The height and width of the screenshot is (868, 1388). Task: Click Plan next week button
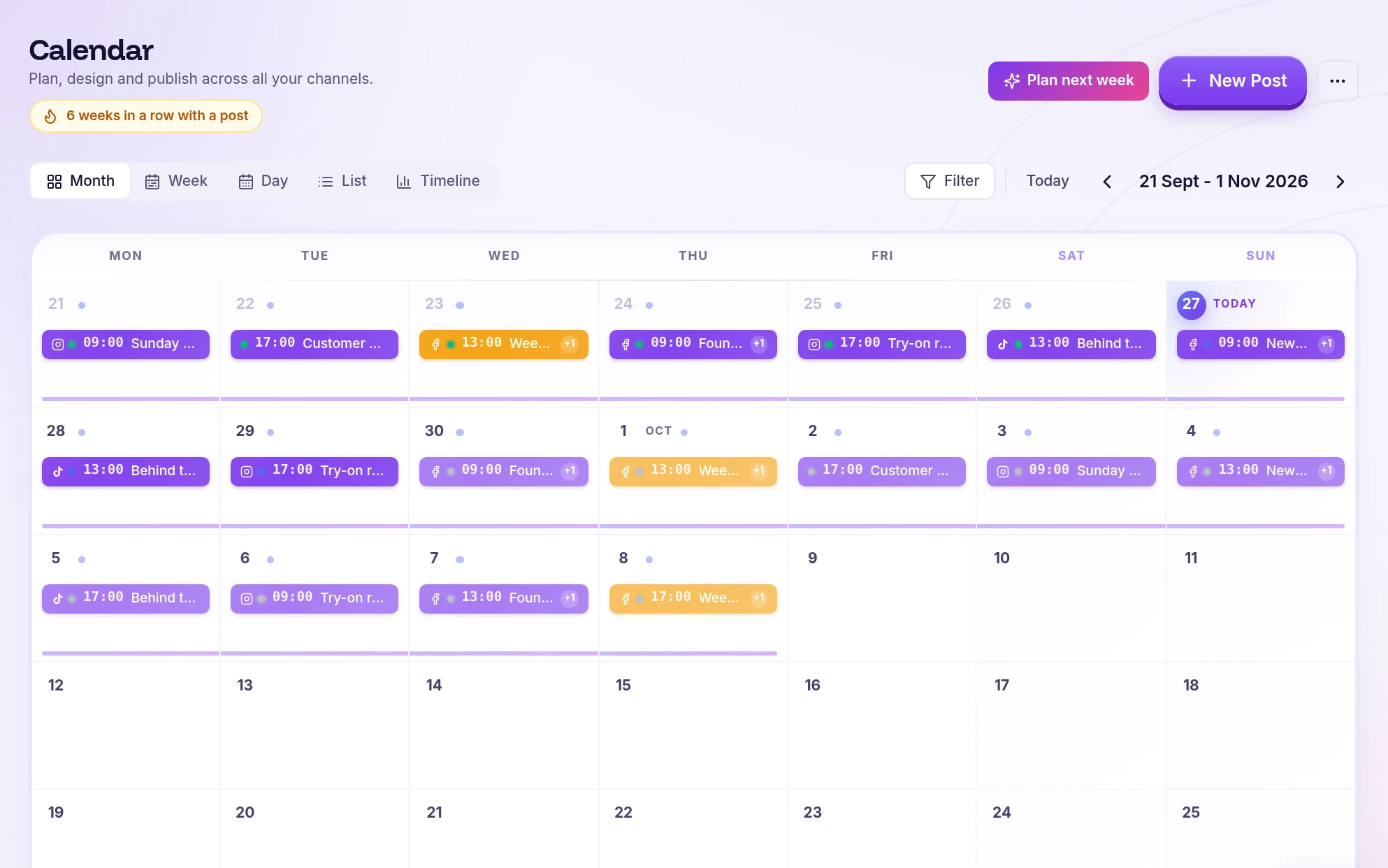pos(1068,81)
